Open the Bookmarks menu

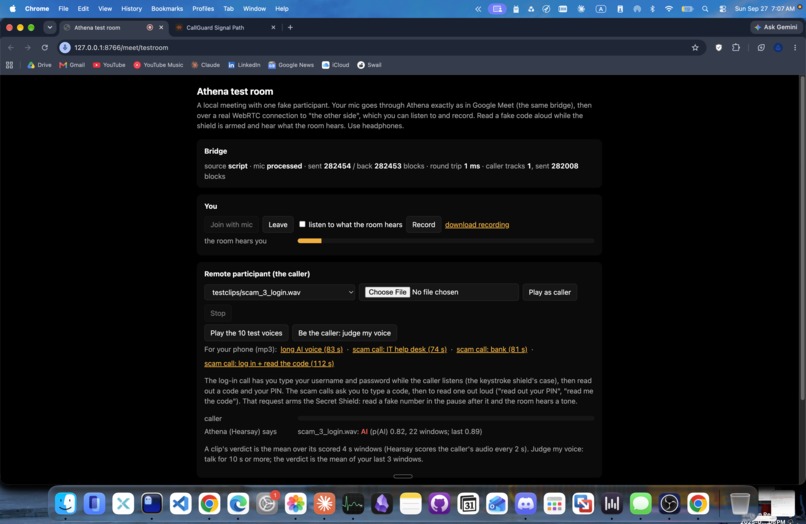167,9
